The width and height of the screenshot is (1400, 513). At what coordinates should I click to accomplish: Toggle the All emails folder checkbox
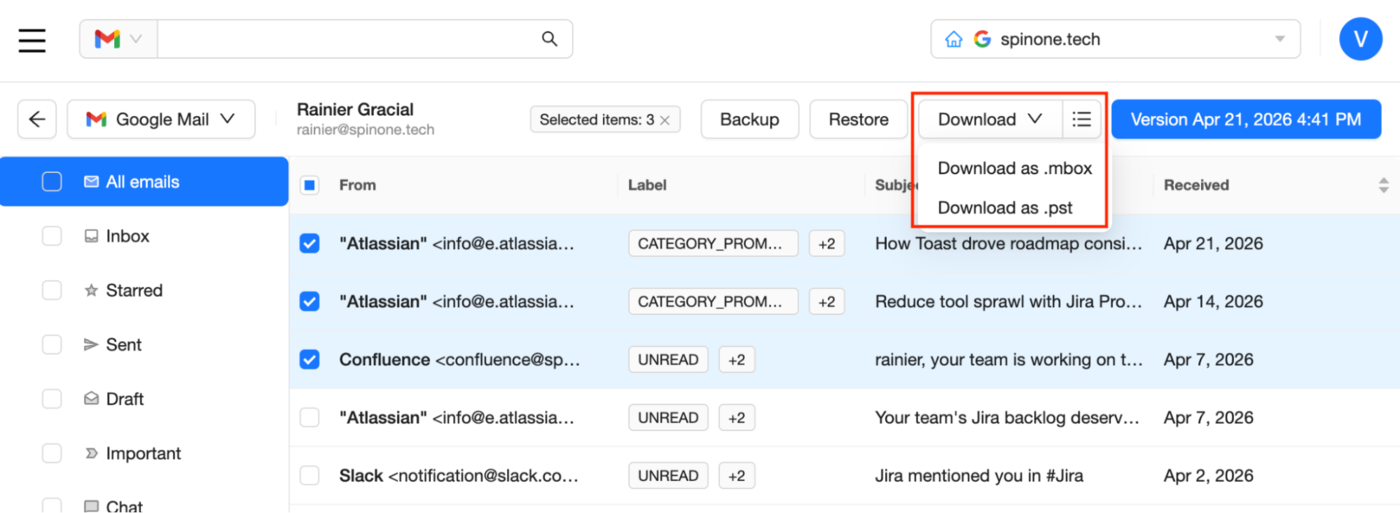(x=52, y=182)
